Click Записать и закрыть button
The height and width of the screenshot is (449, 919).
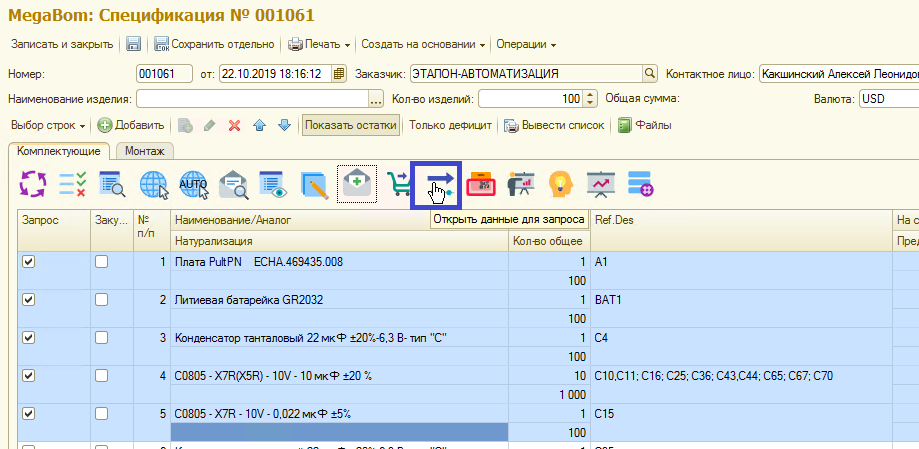point(61,44)
